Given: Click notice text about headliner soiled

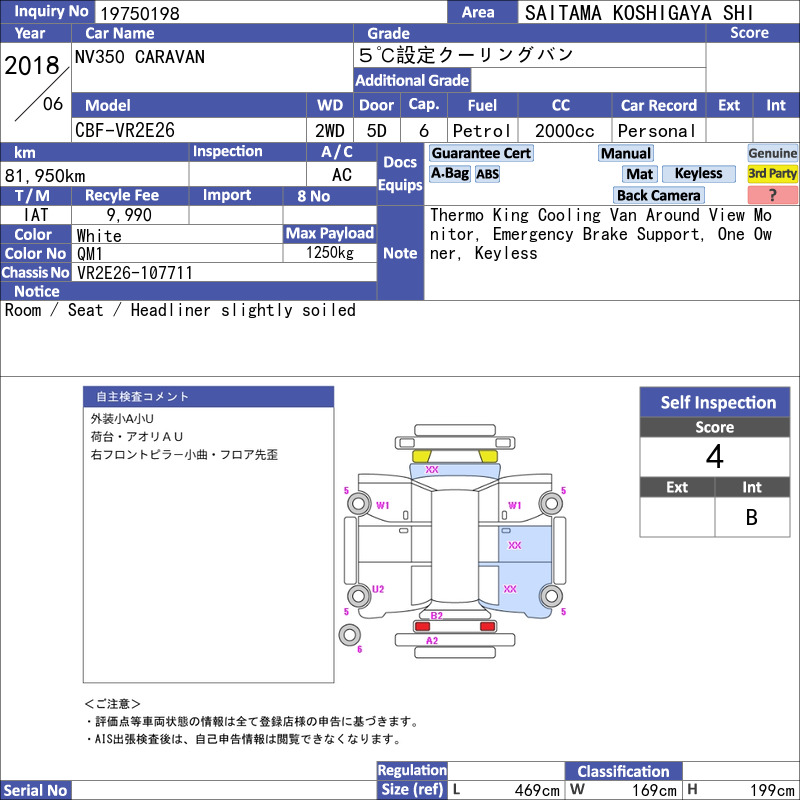Looking at the screenshot, I should [x=180, y=310].
